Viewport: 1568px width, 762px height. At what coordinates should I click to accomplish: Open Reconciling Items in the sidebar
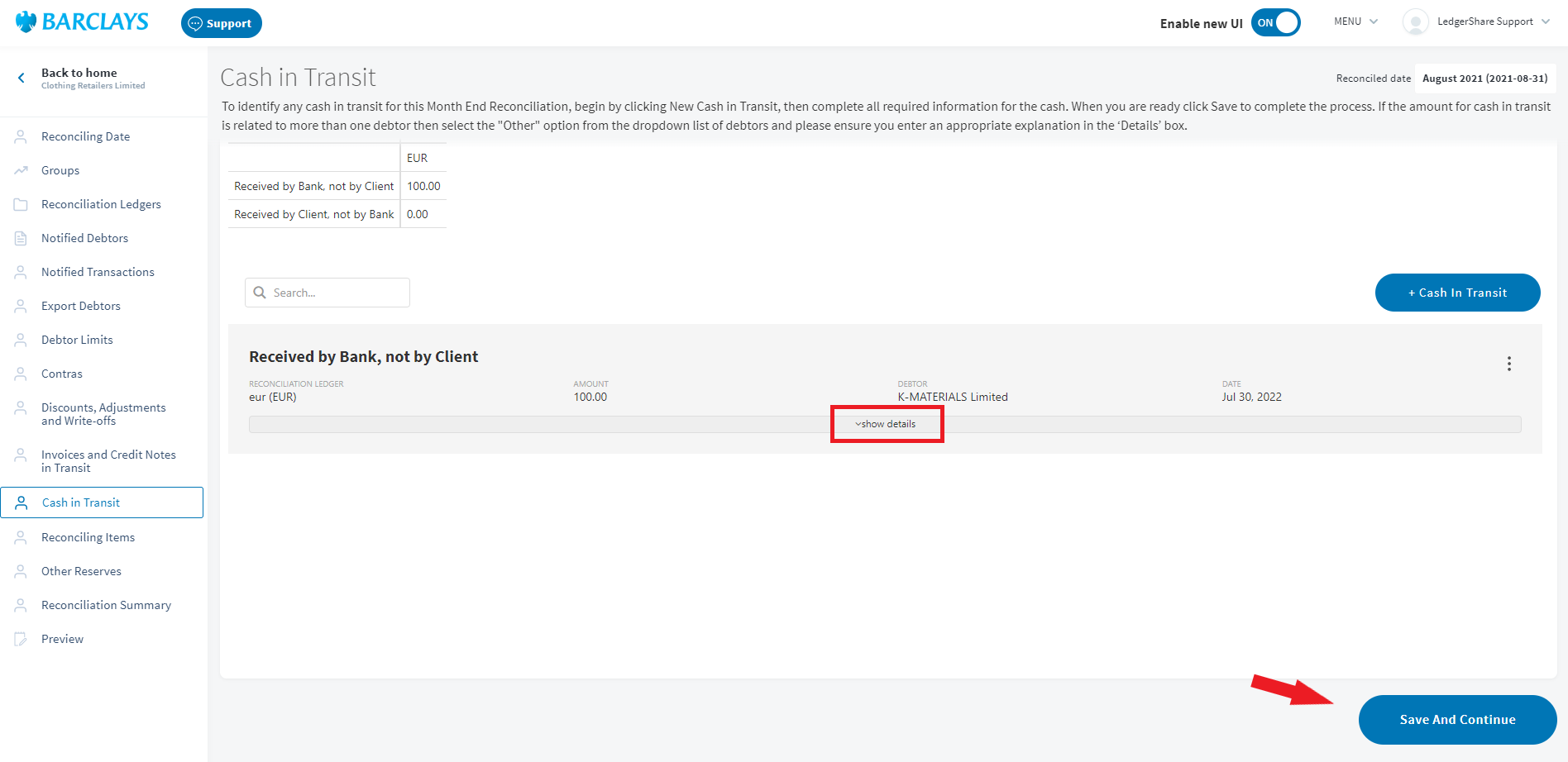88,537
